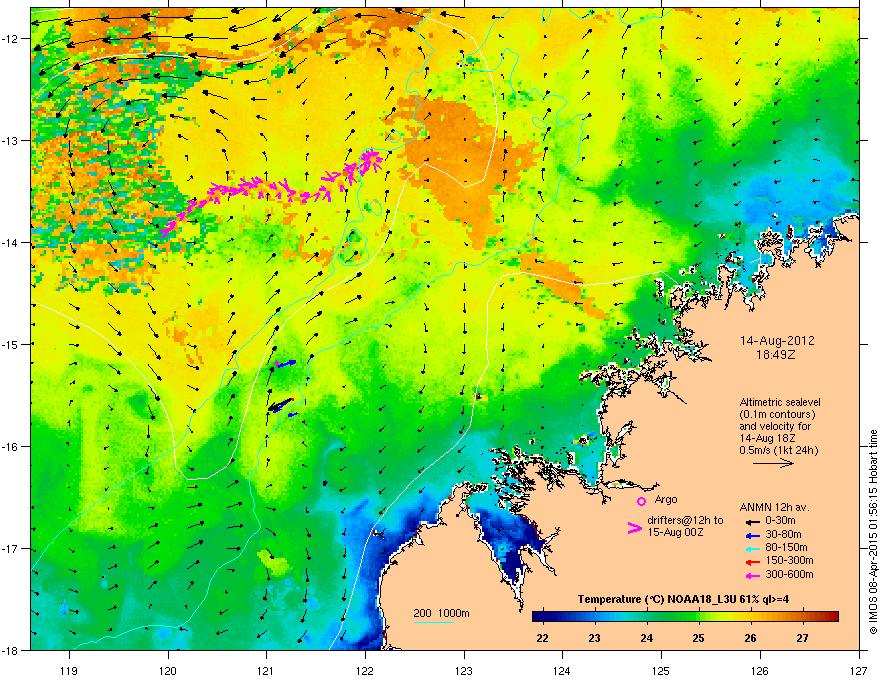Click the longitude axis label '123'

point(464,670)
